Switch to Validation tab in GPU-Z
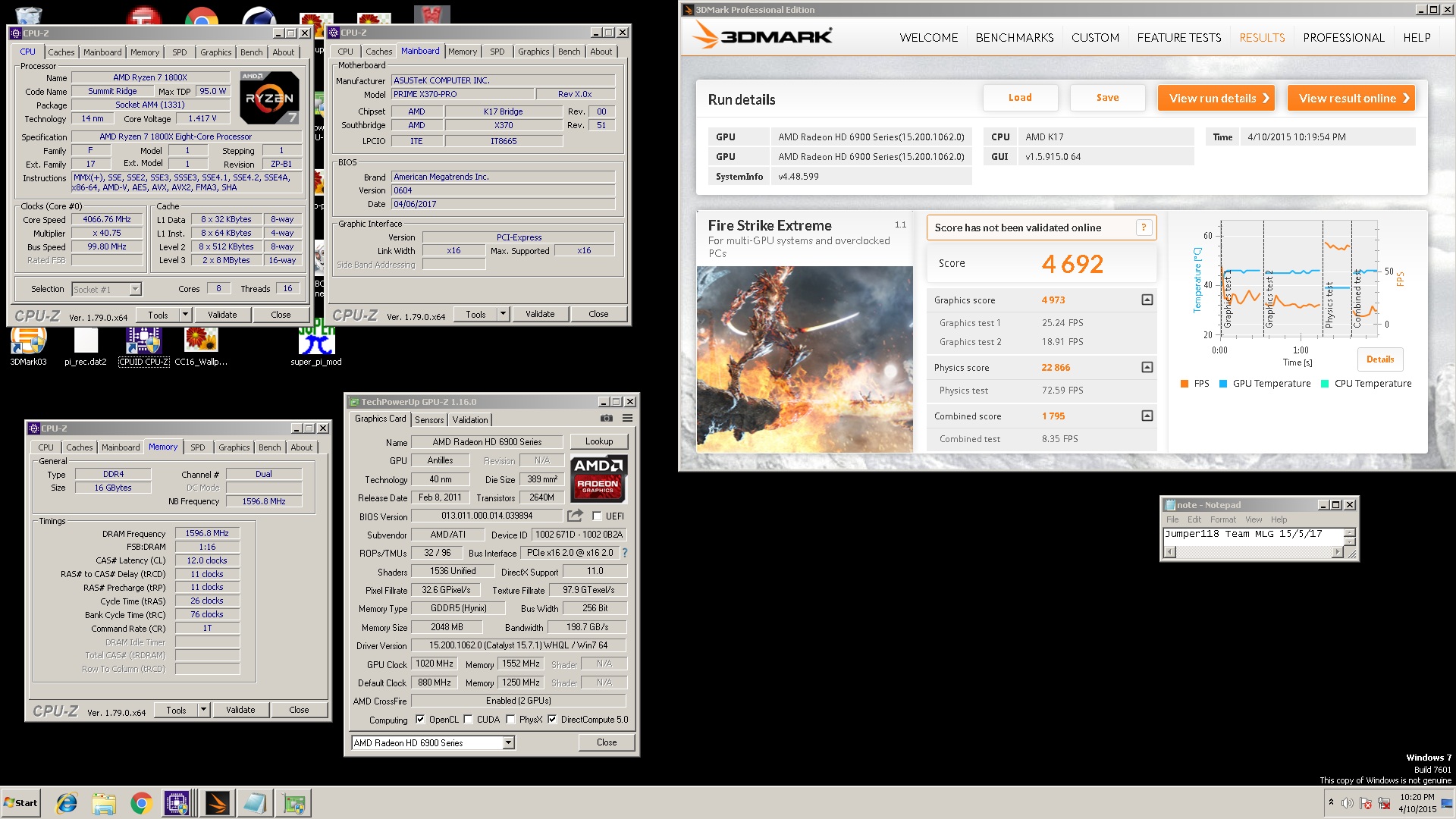This screenshot has height=819, width=1456. click(x=470, y=420)
